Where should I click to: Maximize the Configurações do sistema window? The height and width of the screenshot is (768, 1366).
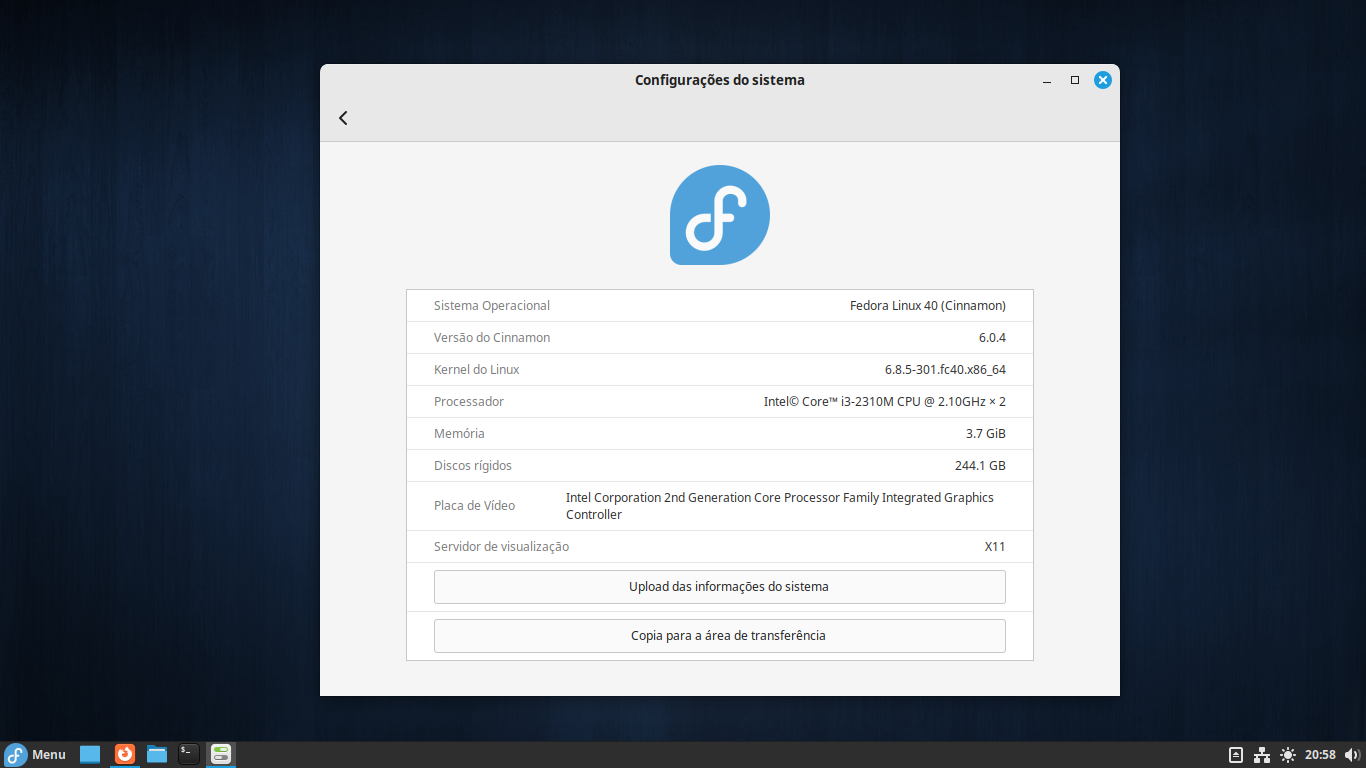(1075, 80)
